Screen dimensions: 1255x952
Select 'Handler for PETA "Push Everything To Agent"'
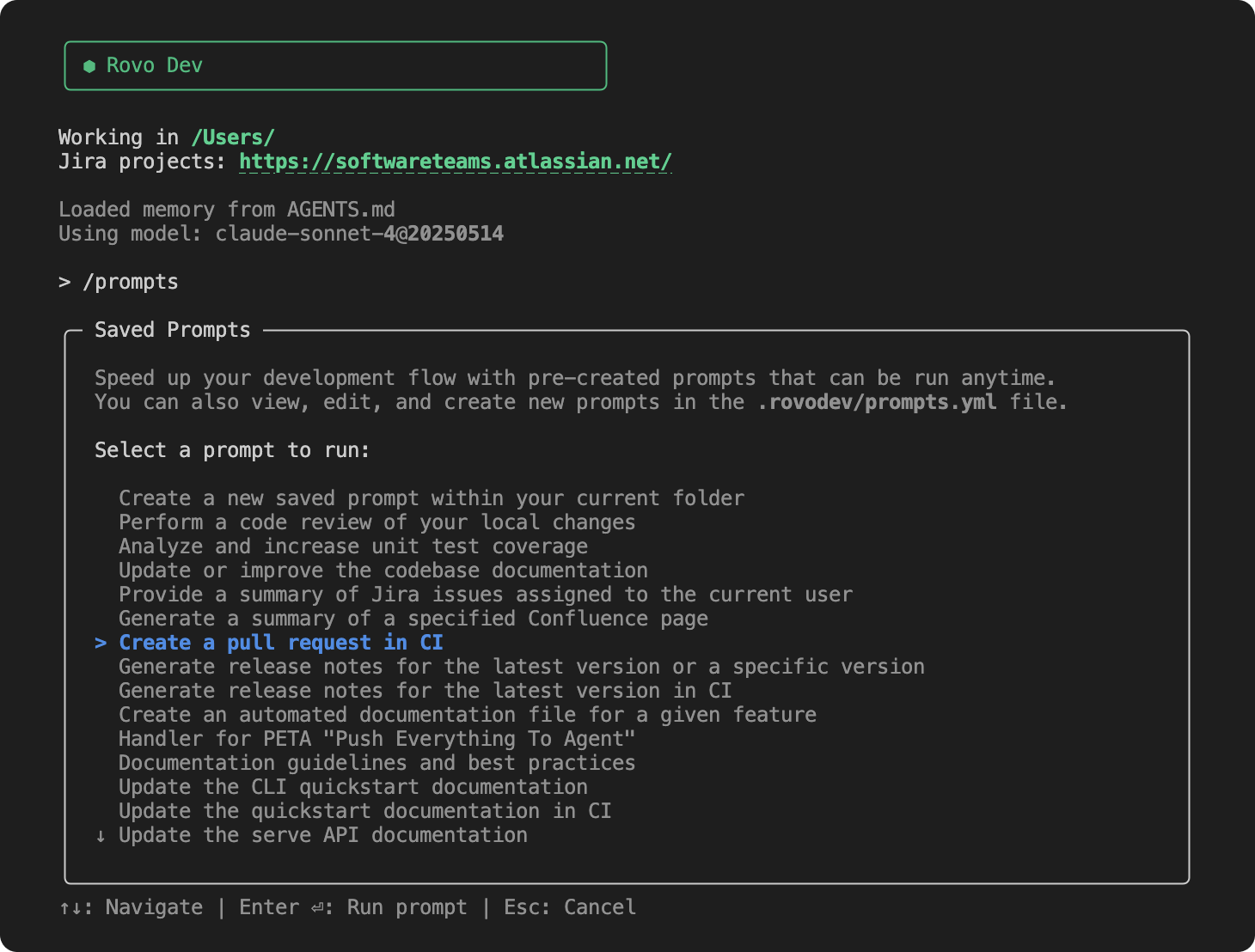tap(376, 739)
